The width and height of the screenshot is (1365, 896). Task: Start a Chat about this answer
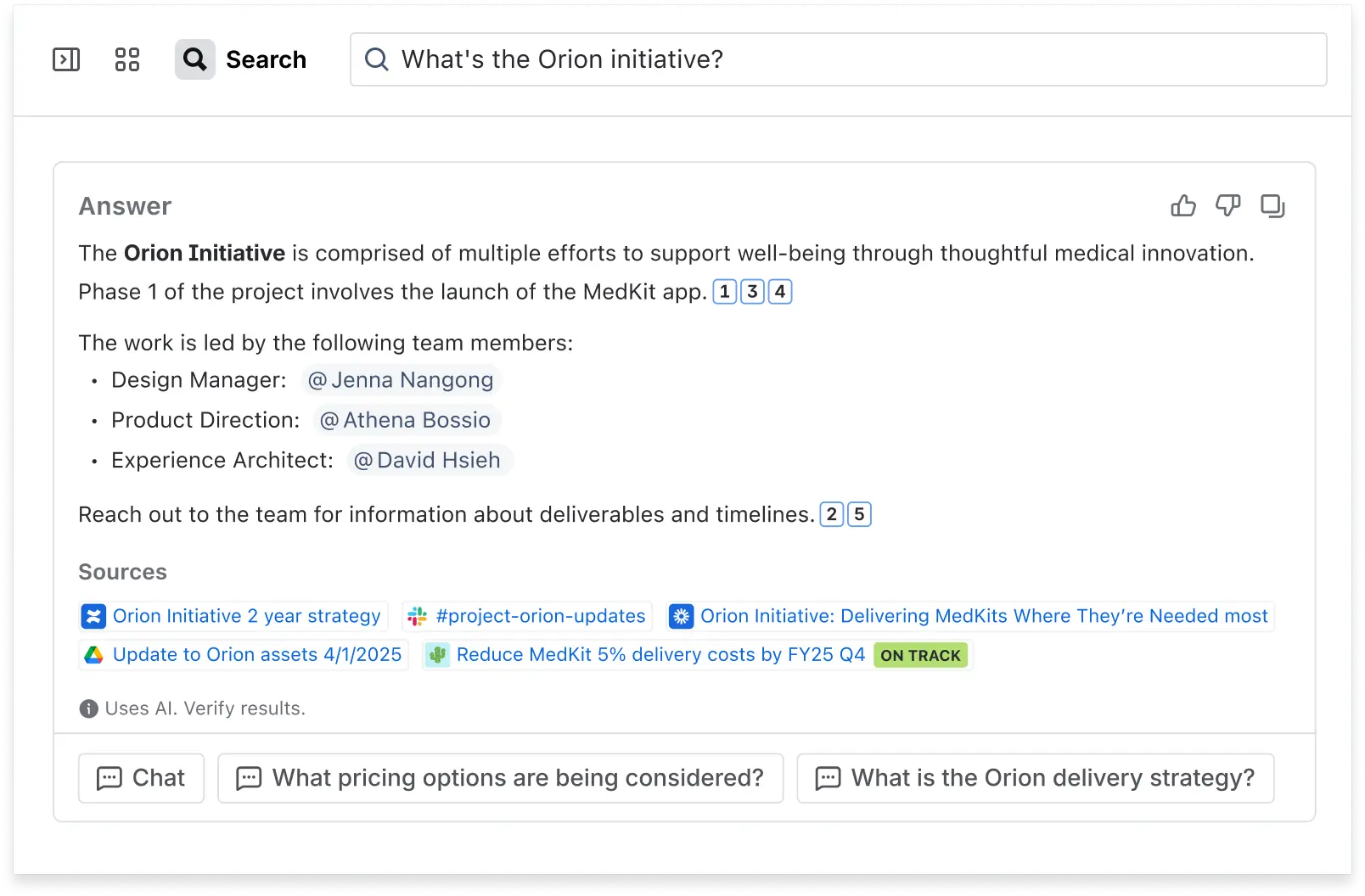(141, 778)
